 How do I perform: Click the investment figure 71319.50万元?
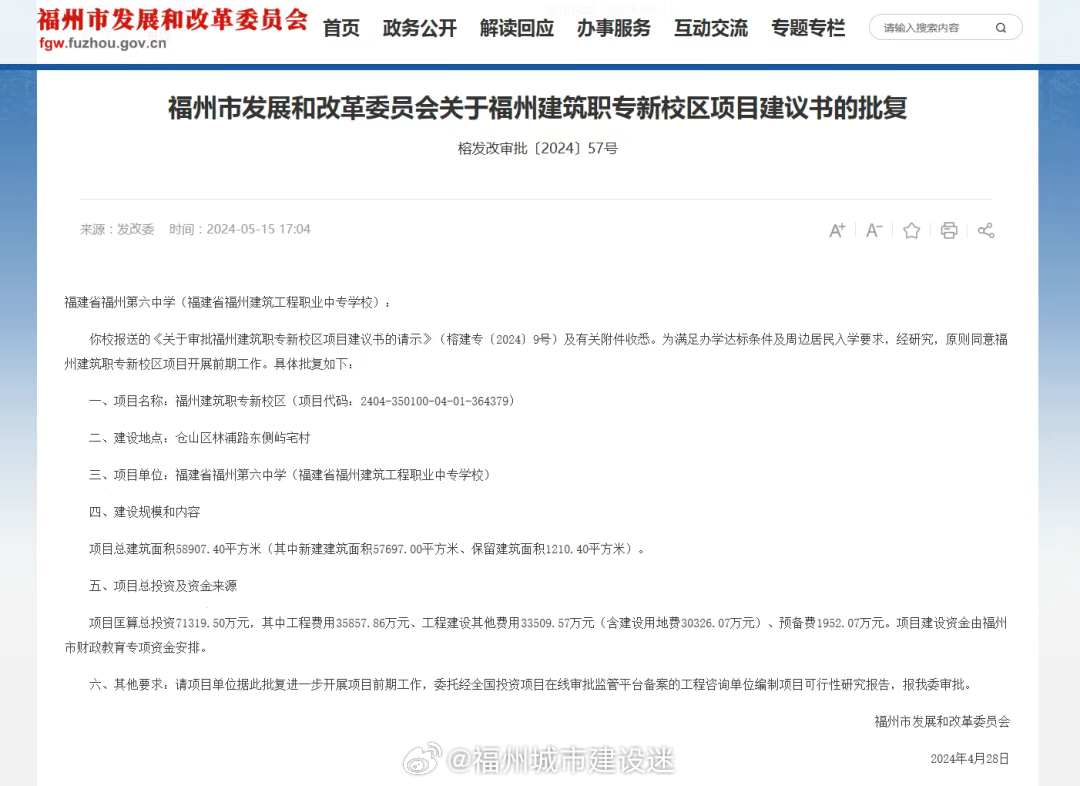[213, 623]
